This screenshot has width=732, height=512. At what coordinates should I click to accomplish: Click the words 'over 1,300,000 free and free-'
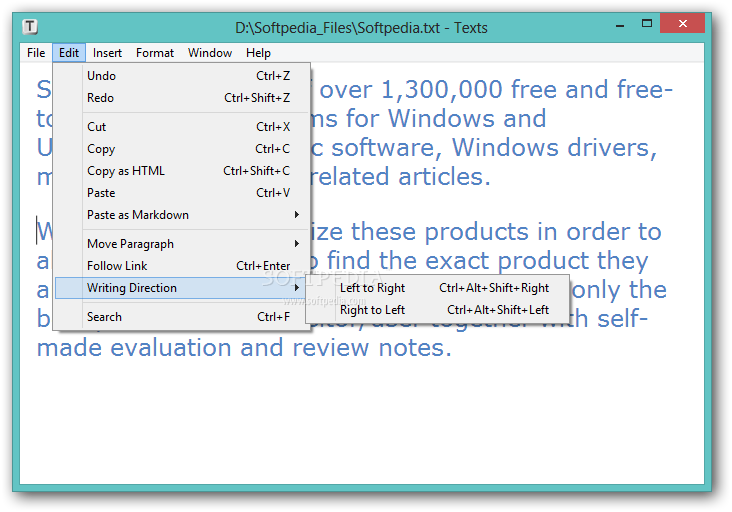pos(496,90)
